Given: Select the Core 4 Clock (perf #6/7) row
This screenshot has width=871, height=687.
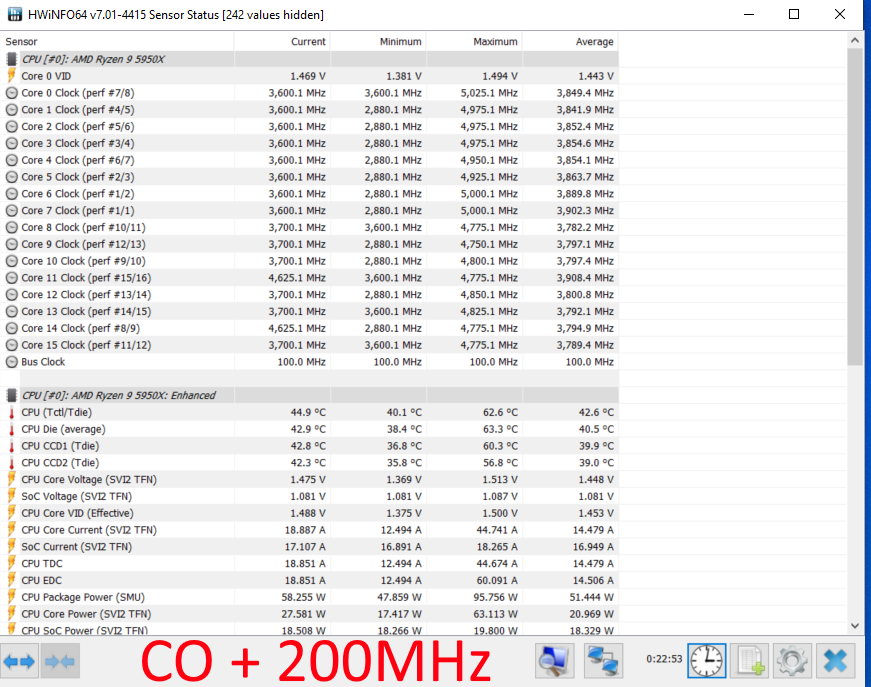Looking at the screenshot, I should pos(309,160).
